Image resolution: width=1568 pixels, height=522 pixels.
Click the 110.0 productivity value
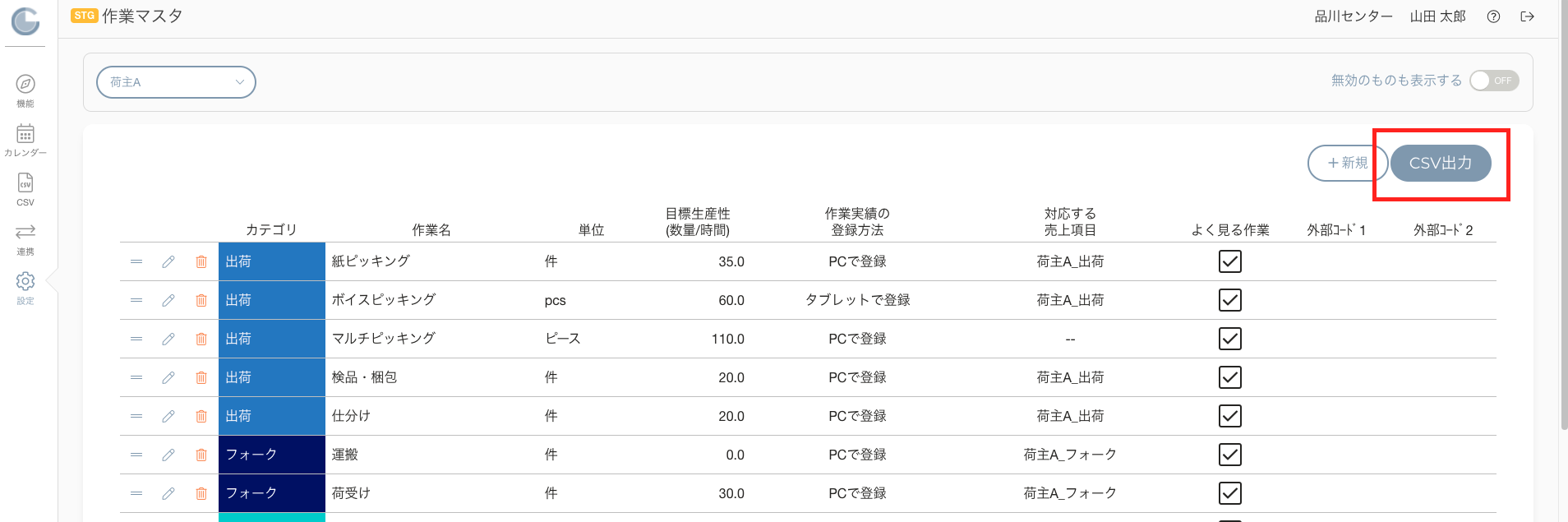[728, 339]
